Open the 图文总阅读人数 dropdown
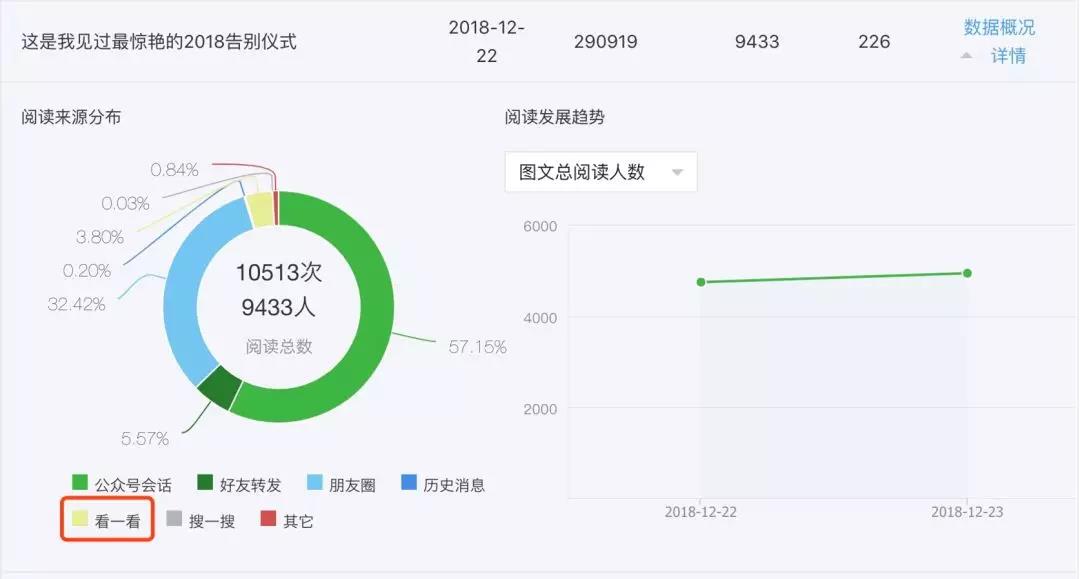The width and height of the screenshot is (1080, 579). 600,171
